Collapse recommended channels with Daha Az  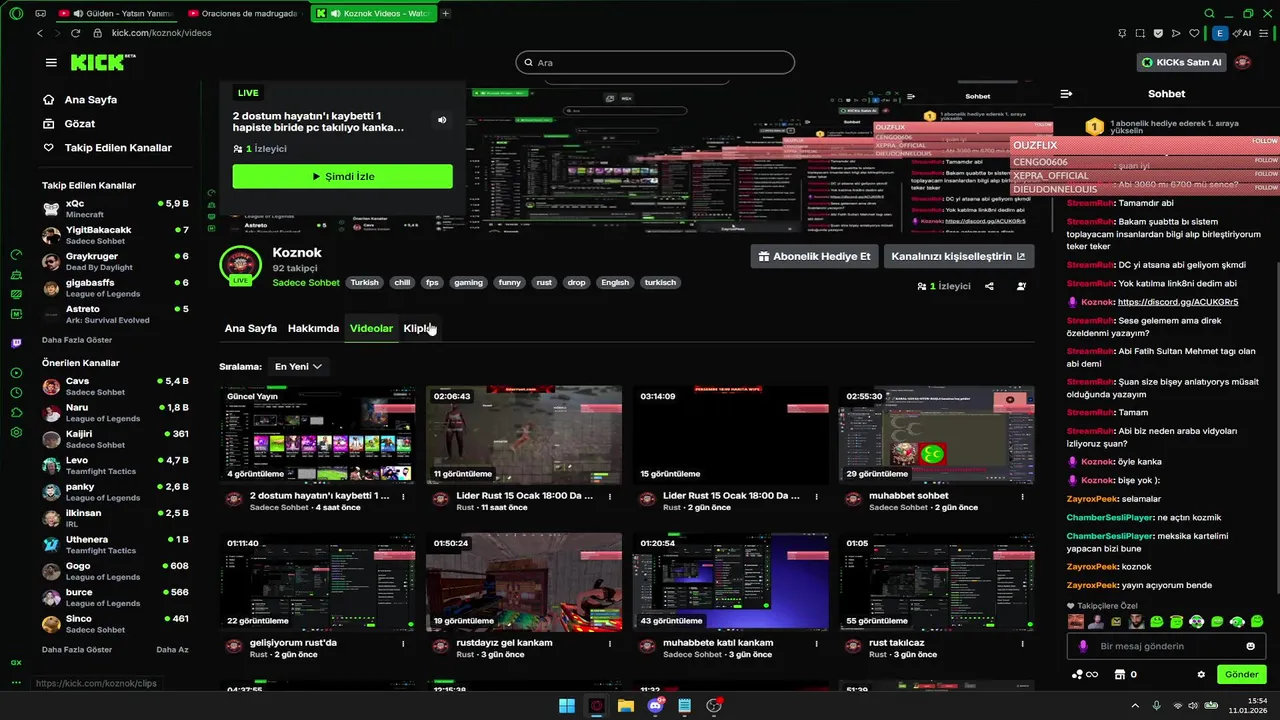tap(172, 650)
